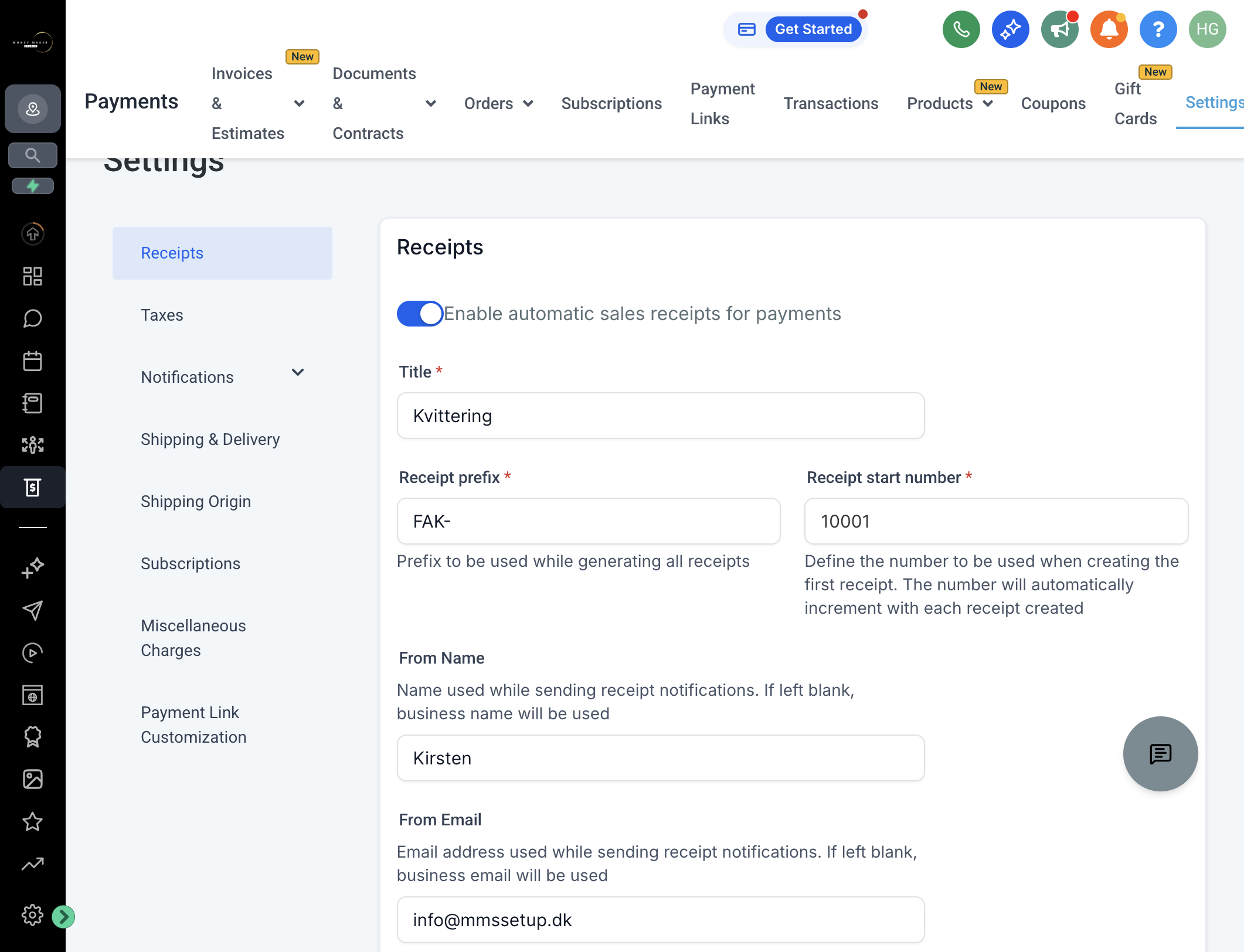This screenshot has width=1244, height=952.
Task: Click the Title field containing Kvittering
Action: [x=661, y=416]
